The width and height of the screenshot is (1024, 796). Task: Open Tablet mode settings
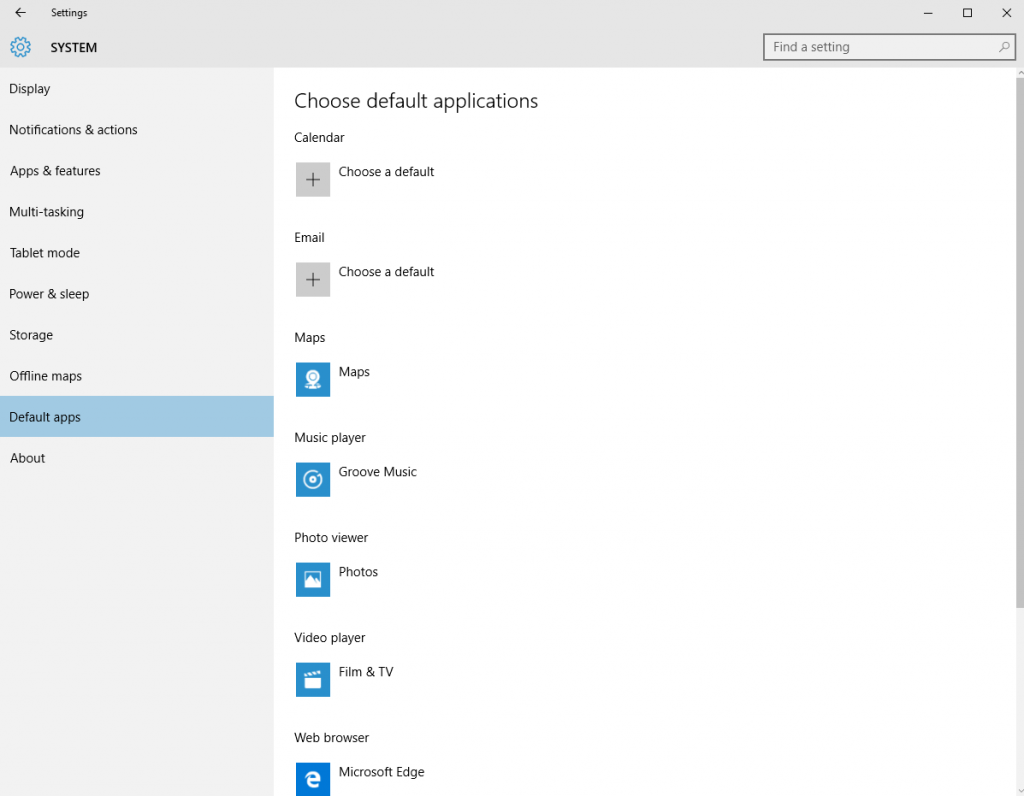136,253
